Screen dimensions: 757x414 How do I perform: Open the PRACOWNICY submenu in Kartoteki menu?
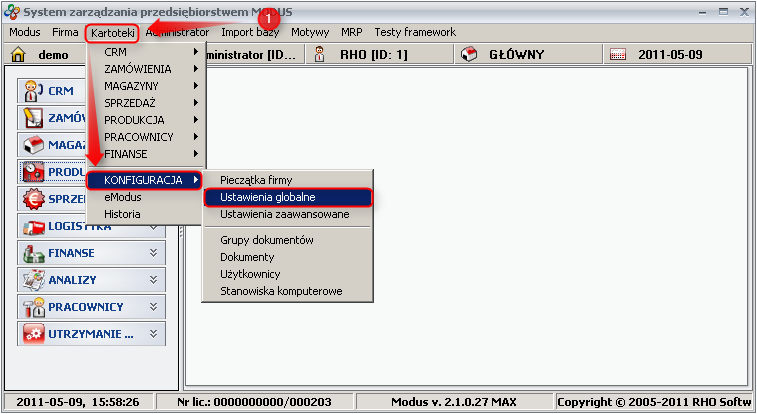click(x=146, y=137)
